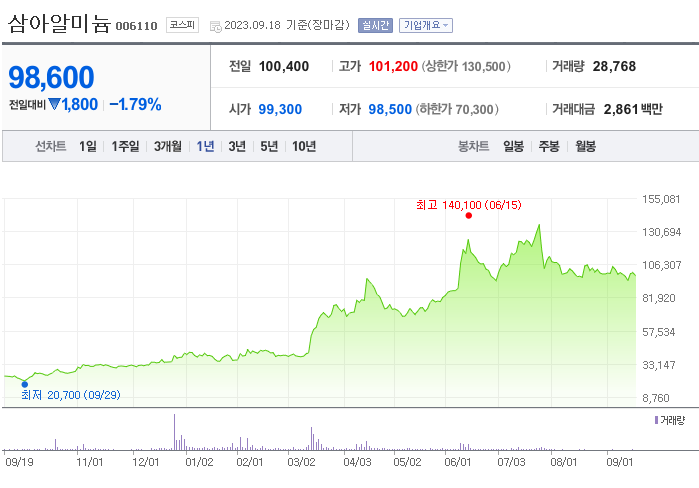Click the 하한가 70,300 text
The width and height of the screenshot is (699, 488).
click(x=457, y=109)
